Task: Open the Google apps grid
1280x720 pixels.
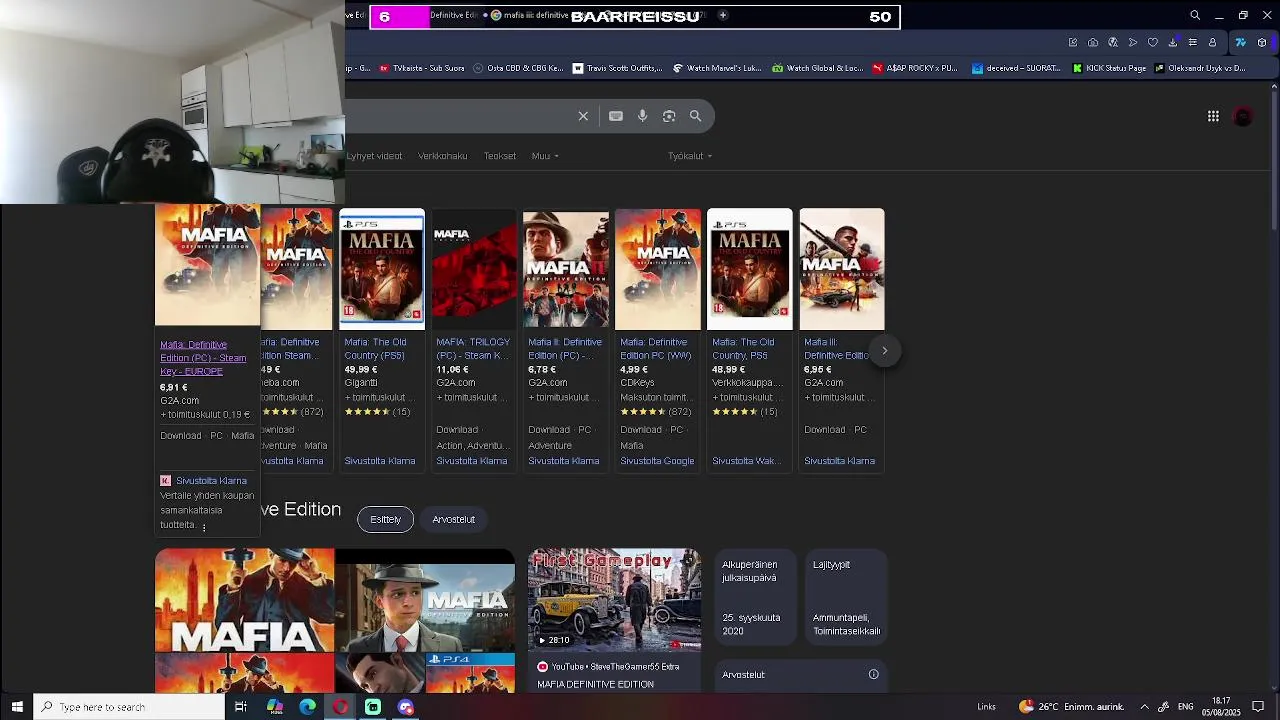Action: [1213, 117]
